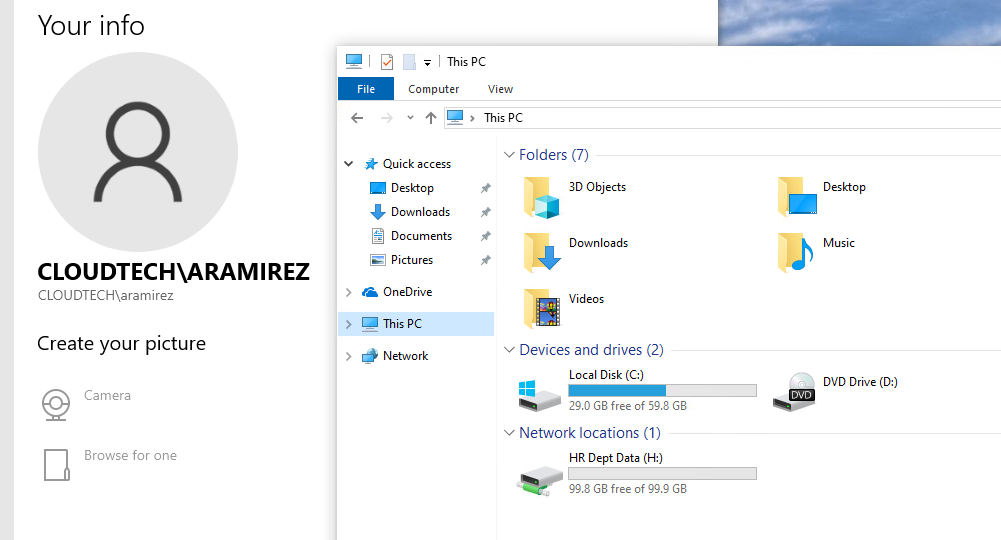This screenshot has width=1001, height=540.
Task: Expand the Network tree node
Action: click(x=348, y=356)
